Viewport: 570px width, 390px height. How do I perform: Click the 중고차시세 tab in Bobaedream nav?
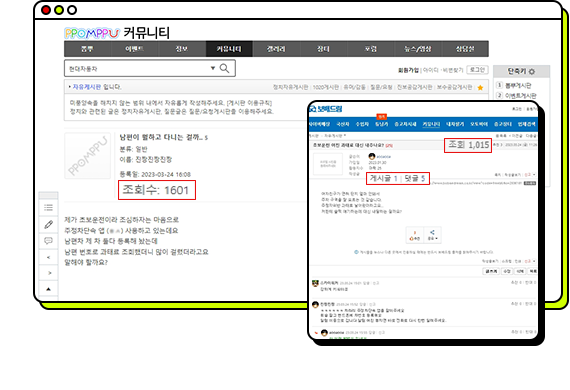click(405, 124)
